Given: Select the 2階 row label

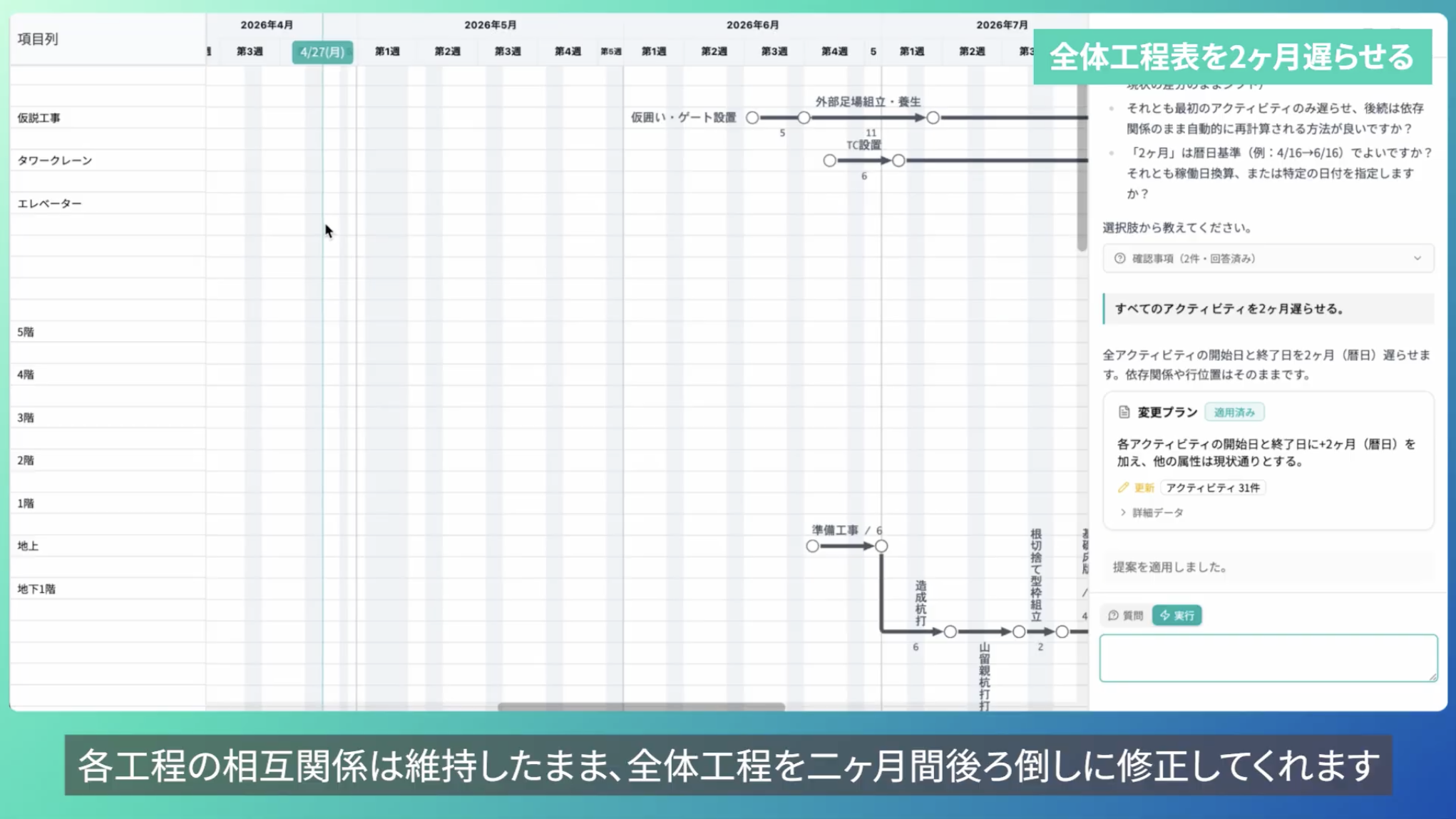Looking at the screenshot, I should (x=26, y=460).
